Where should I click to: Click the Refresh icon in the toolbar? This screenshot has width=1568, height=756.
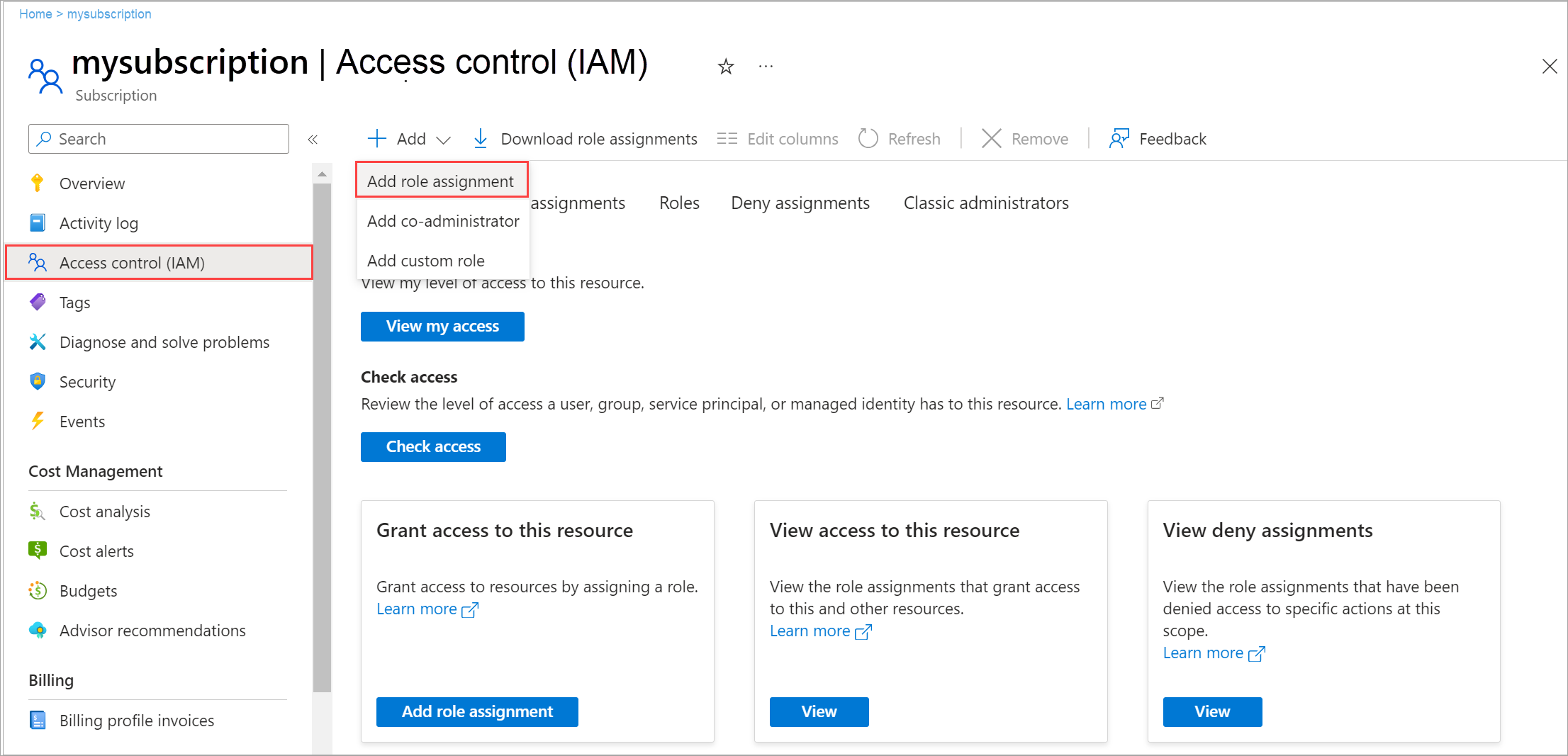pos(868,138)
